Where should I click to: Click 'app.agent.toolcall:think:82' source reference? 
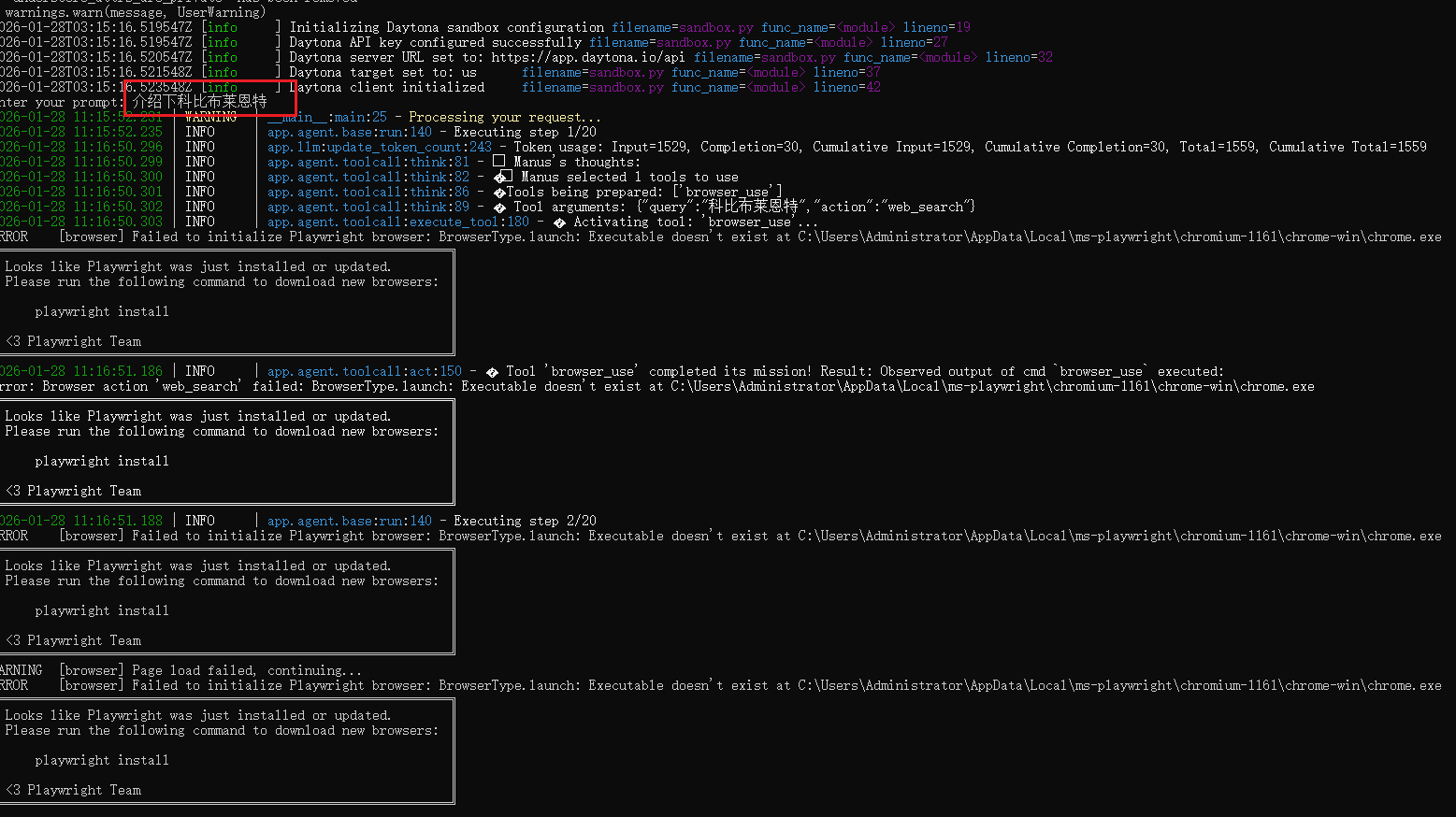[x=368, y=177]
